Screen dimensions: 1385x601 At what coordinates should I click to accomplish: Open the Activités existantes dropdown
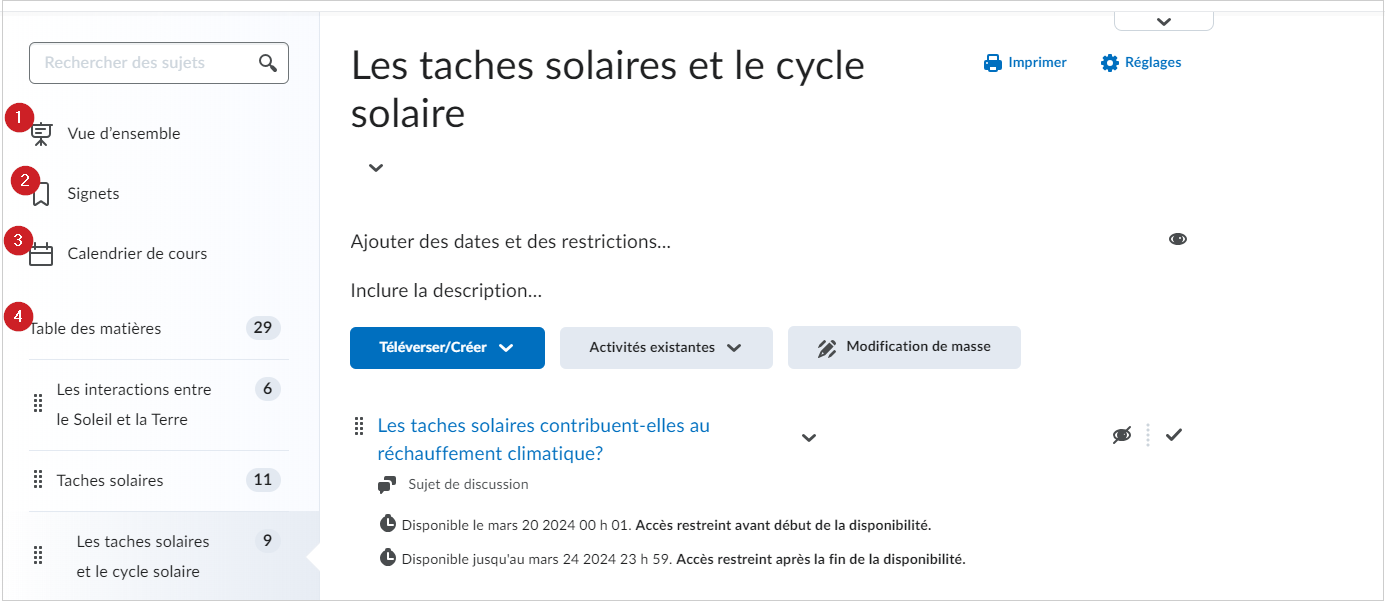(666, 348)
